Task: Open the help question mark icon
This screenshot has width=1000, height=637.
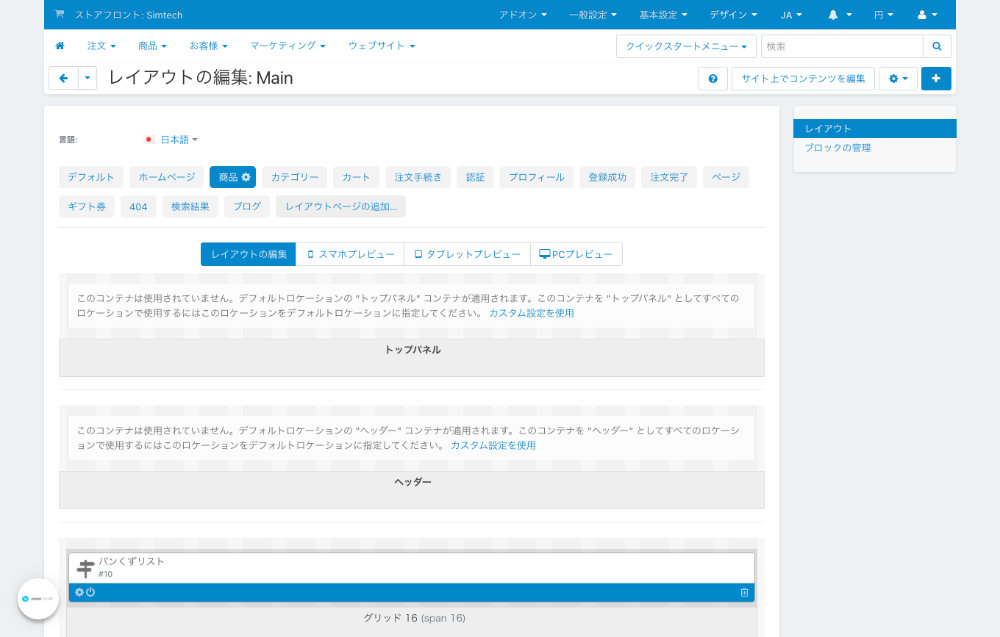Action: [x=713, y=78]
